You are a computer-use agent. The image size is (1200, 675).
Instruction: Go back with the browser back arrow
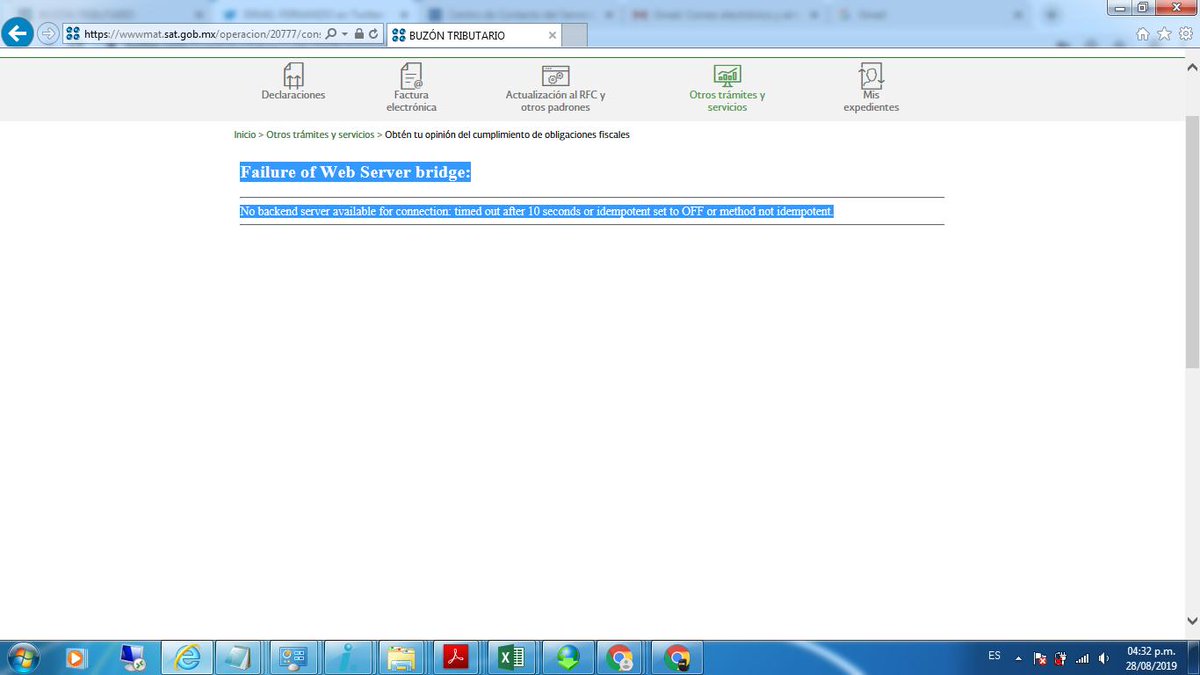click(18, 33)
